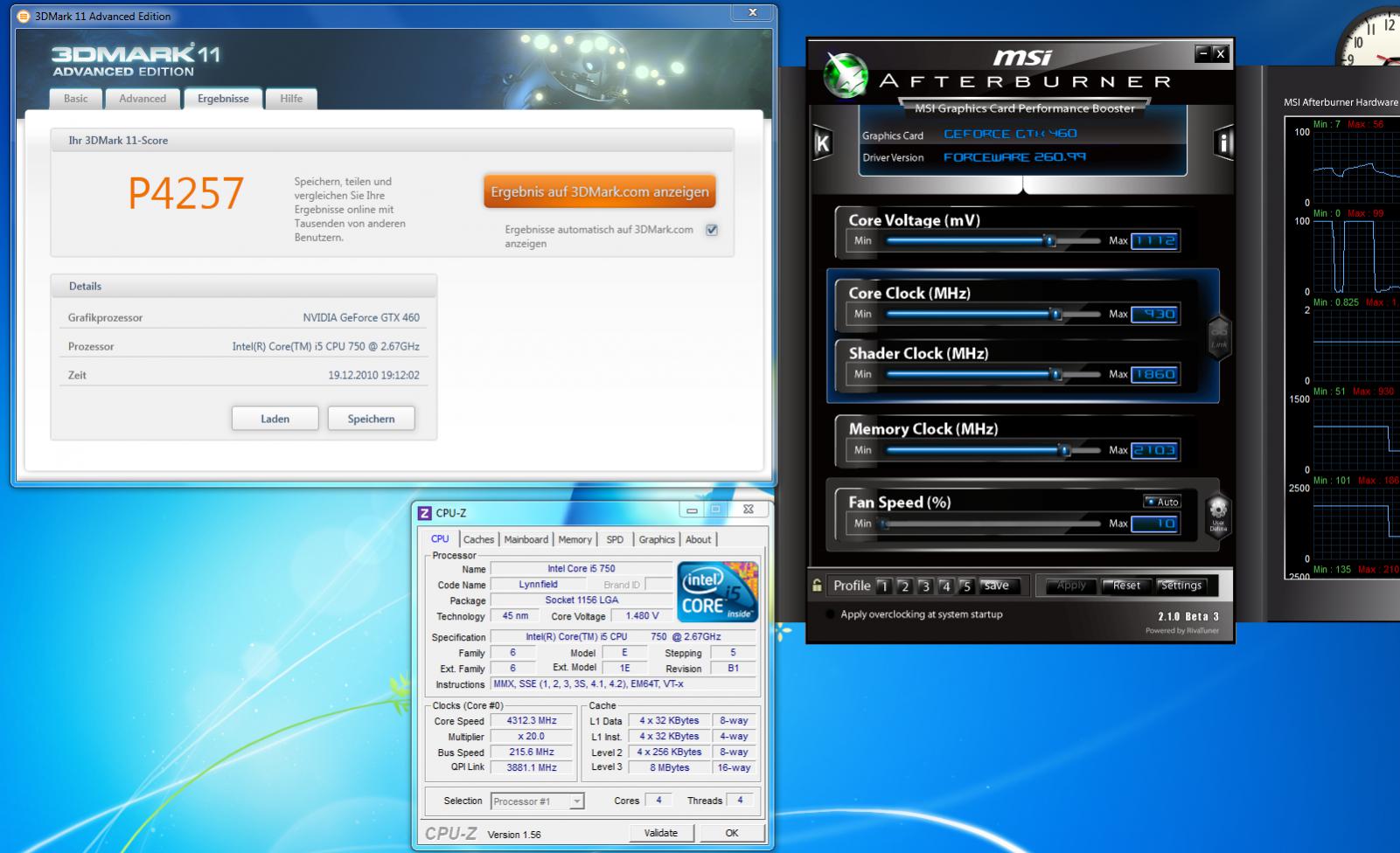The width and height of the screenshot is (1400, 853).
Task: Click the desktop clock gadget
Action: click(1370, 37)
